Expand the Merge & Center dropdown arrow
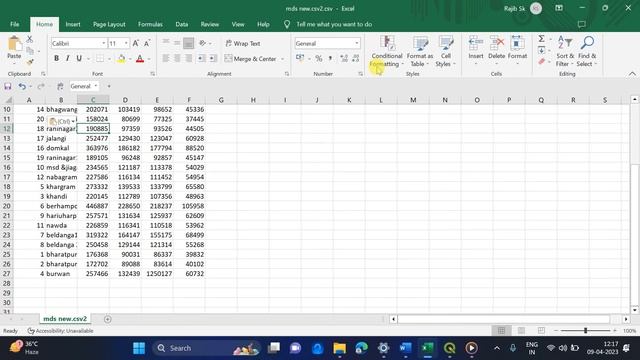 (282, 59)
